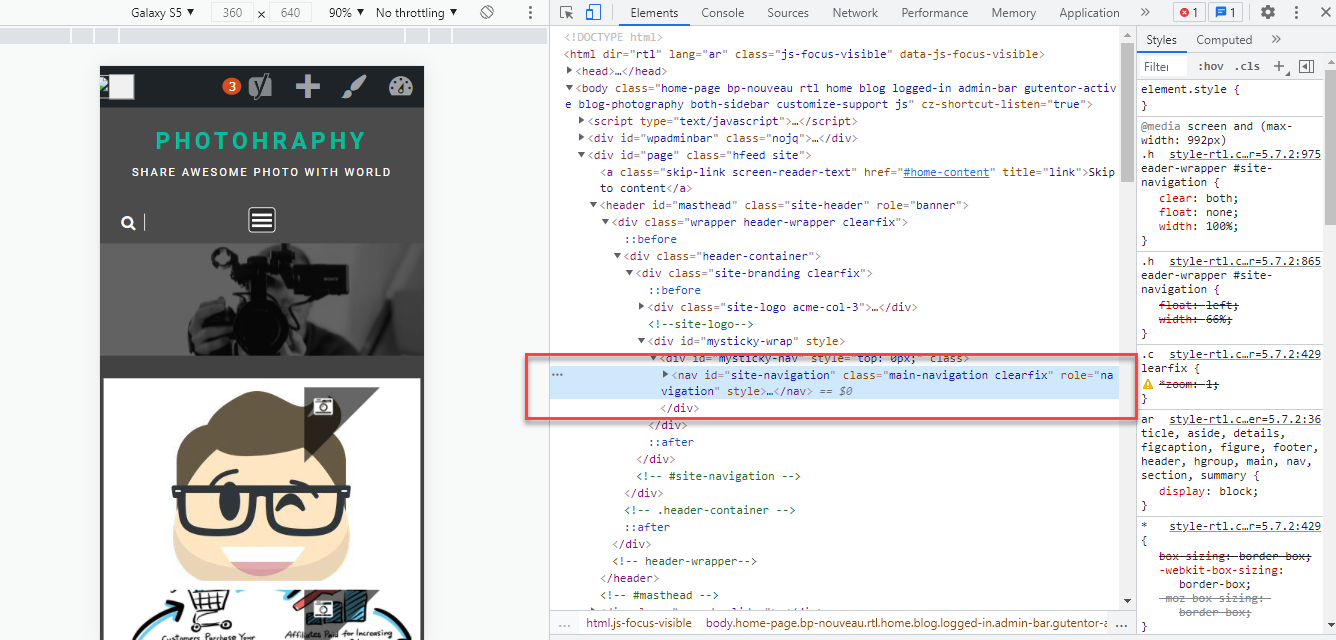This screenshot has height=640, width=1336.
Task: Open the Computed styles tab
Action: (x=1224, y=40)
